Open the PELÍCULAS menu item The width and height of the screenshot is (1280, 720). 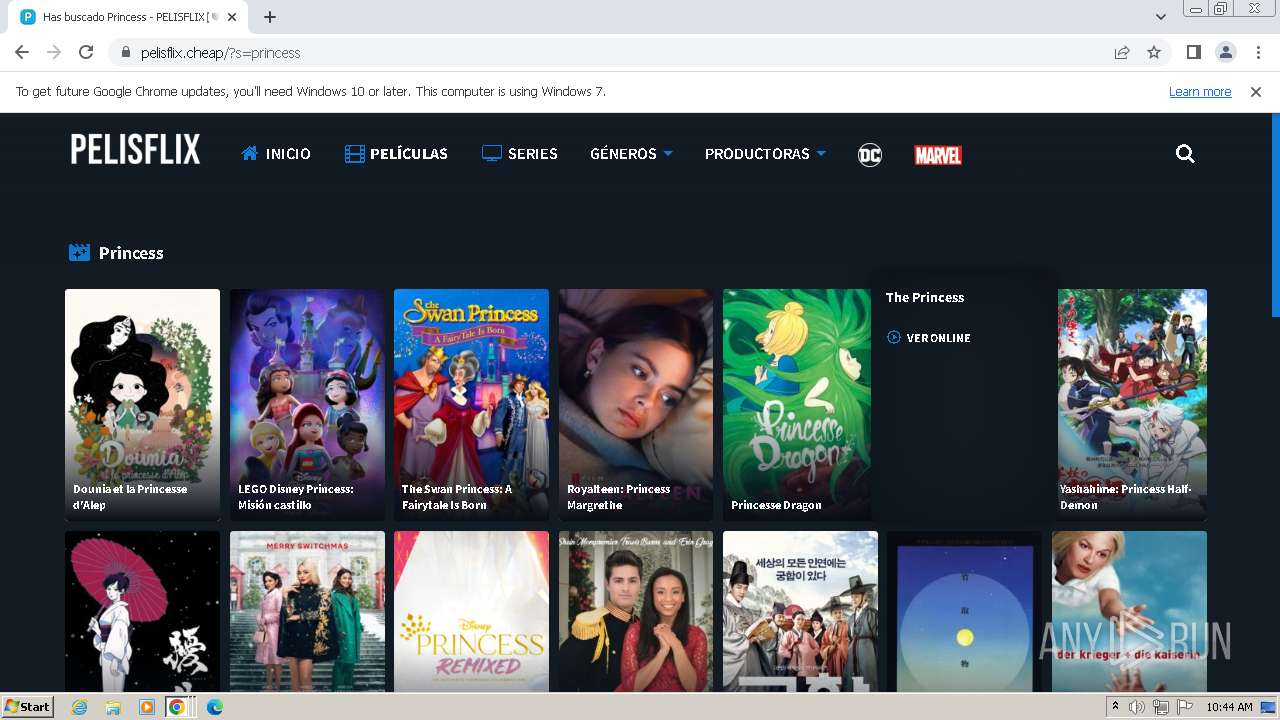pyautogui.click(x=396, y=154)
